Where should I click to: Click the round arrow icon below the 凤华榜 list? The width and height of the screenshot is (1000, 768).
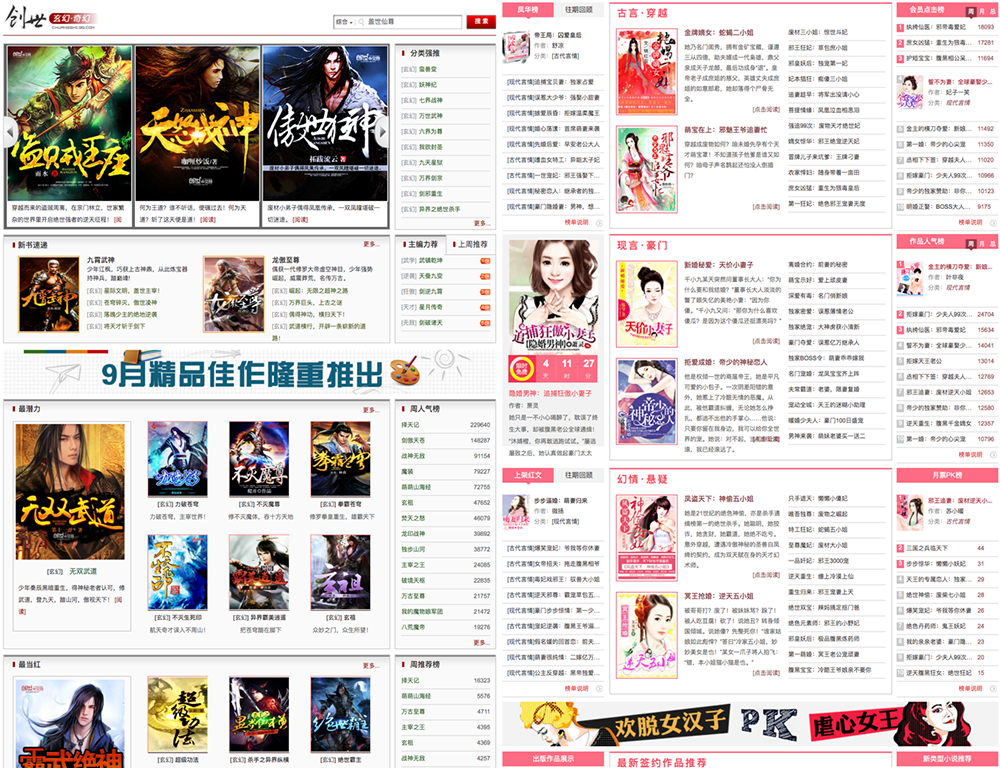click(x=599, y=223)
